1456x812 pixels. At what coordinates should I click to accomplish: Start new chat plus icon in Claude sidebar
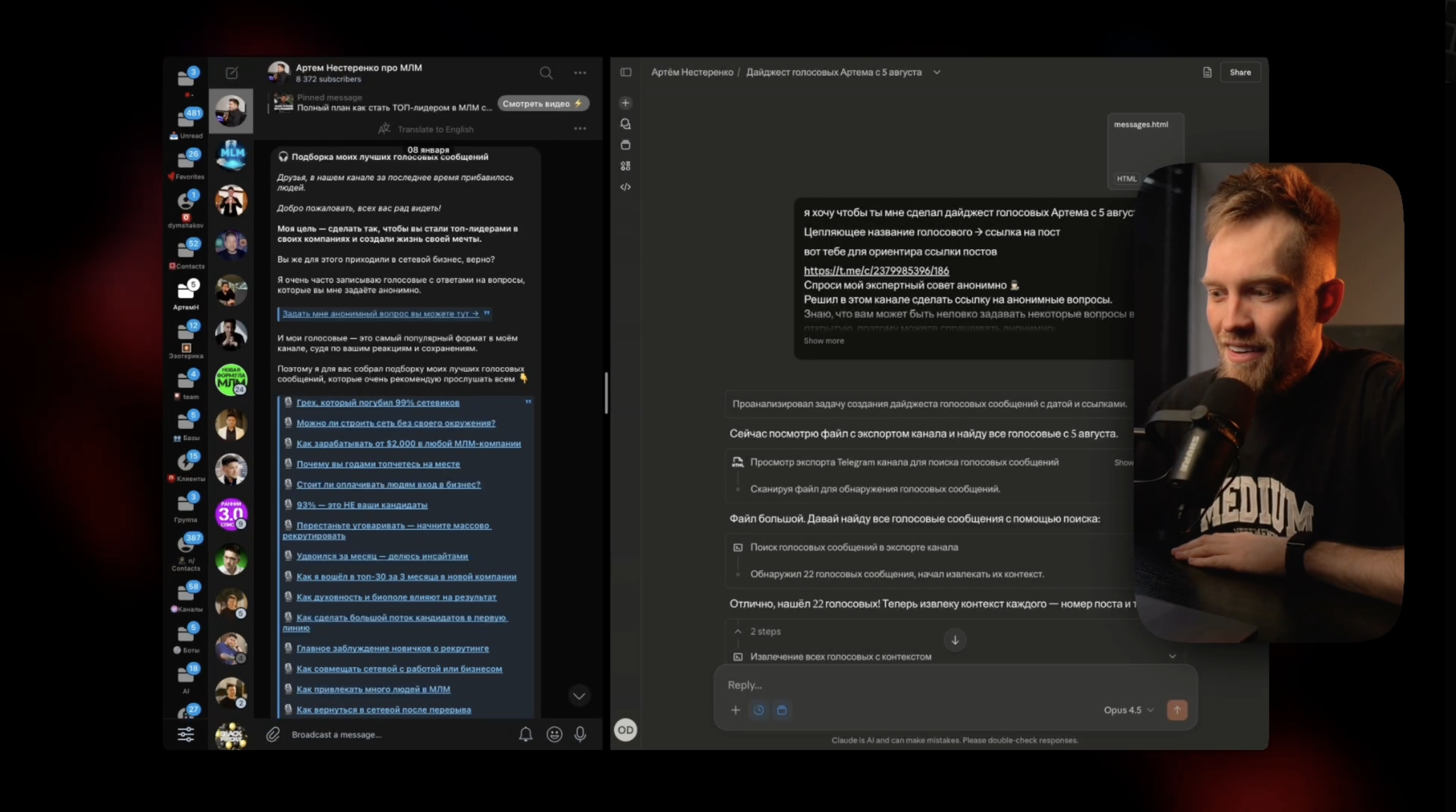(x=626, y=103)
